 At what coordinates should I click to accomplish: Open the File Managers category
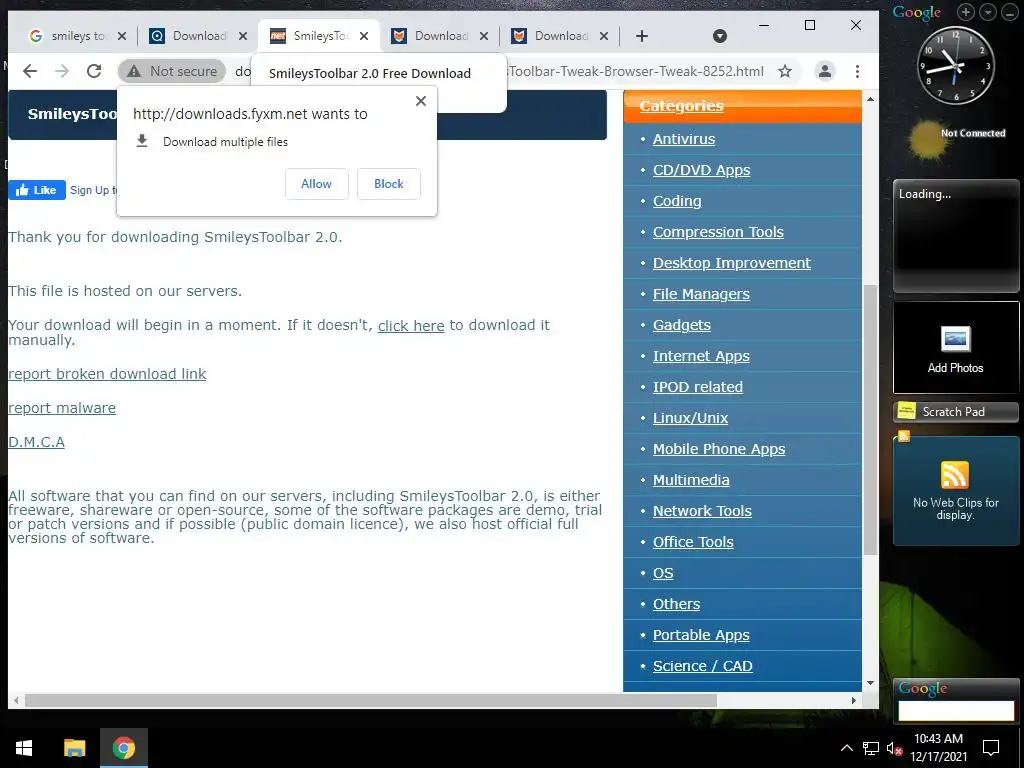(701, 294)
